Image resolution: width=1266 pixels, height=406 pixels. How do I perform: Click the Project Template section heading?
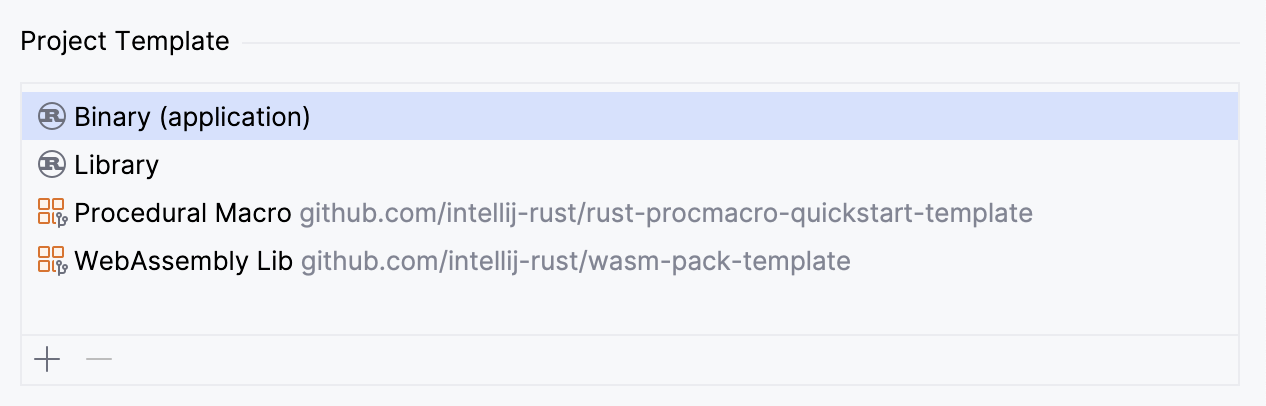click(x=125, y=42)
